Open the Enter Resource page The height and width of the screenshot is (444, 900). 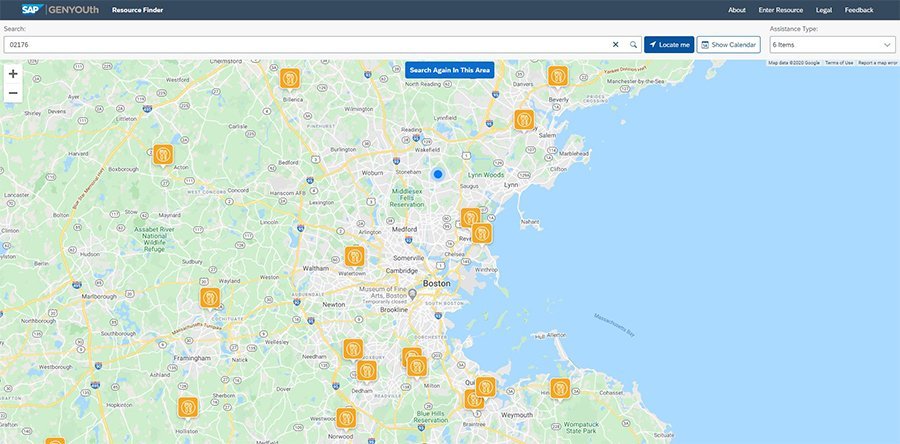pyautogui.click(x=781, y=10)
